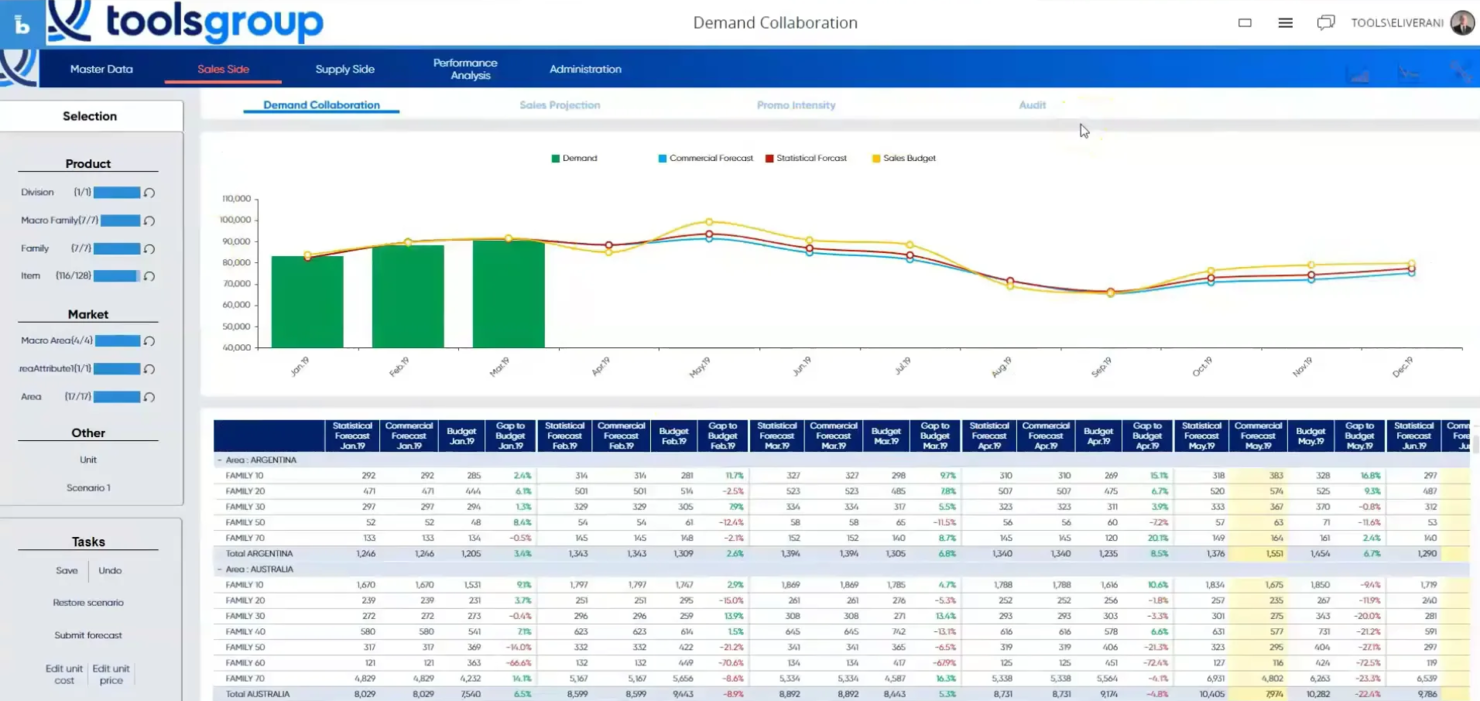Image resolution: width=1480 pixels, height=701 pixels.
Task: Click the Item selection bar
Action: (117, 276)
